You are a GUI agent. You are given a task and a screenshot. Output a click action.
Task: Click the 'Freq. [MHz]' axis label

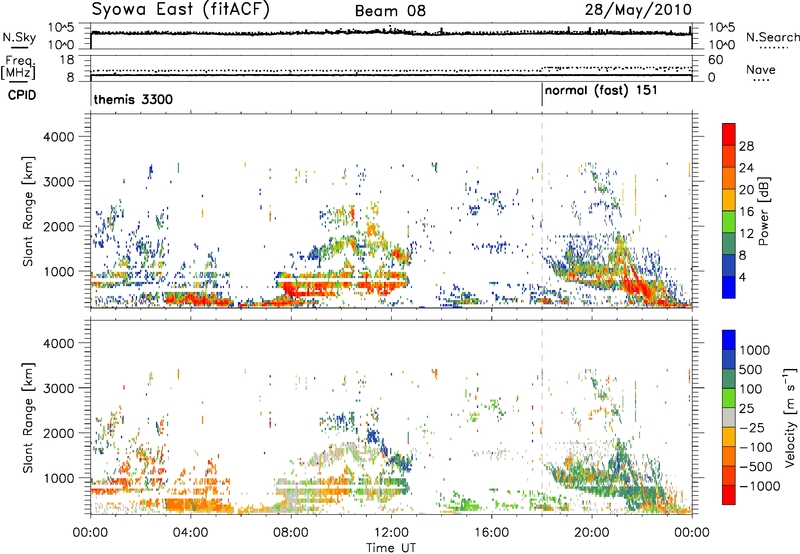18,67
